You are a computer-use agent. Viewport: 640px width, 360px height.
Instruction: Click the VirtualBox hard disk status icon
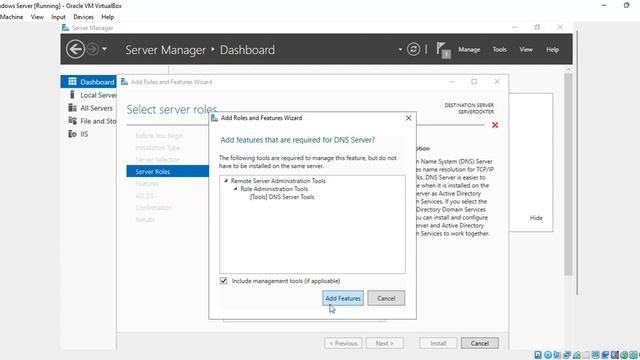(538, 355)
